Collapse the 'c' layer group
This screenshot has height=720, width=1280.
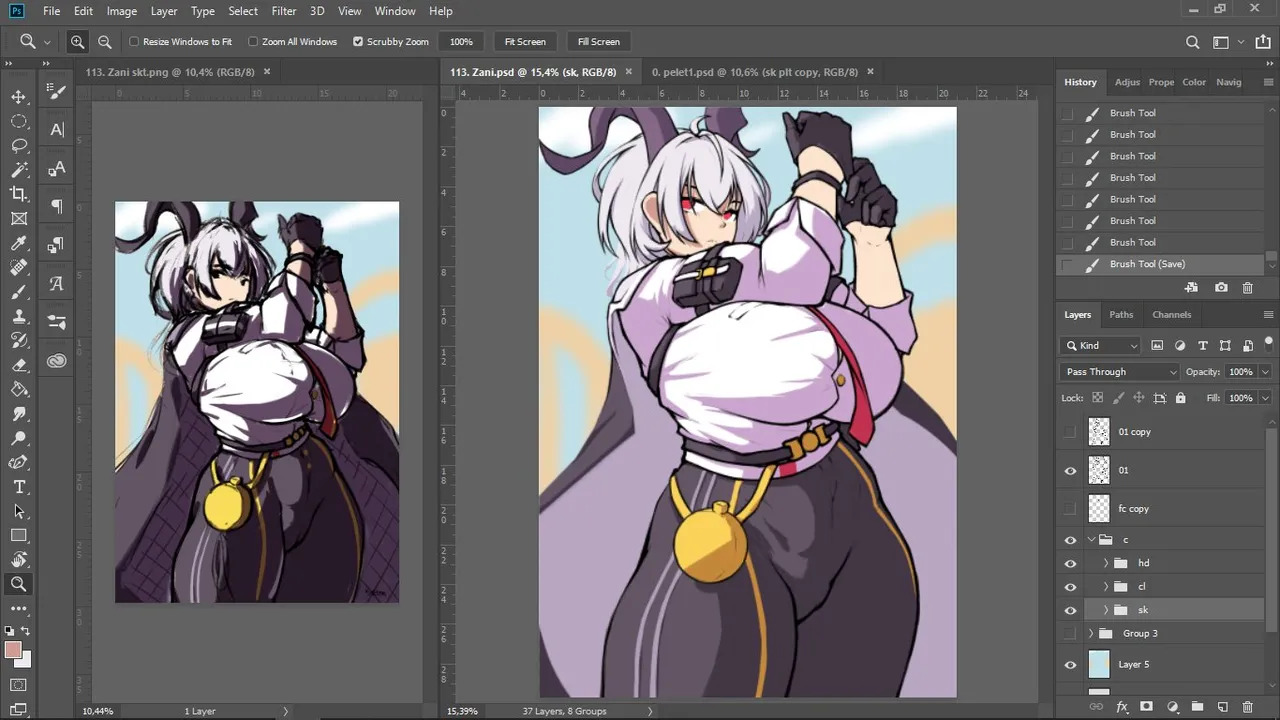pyautogui.click(x=1092, y=540)
